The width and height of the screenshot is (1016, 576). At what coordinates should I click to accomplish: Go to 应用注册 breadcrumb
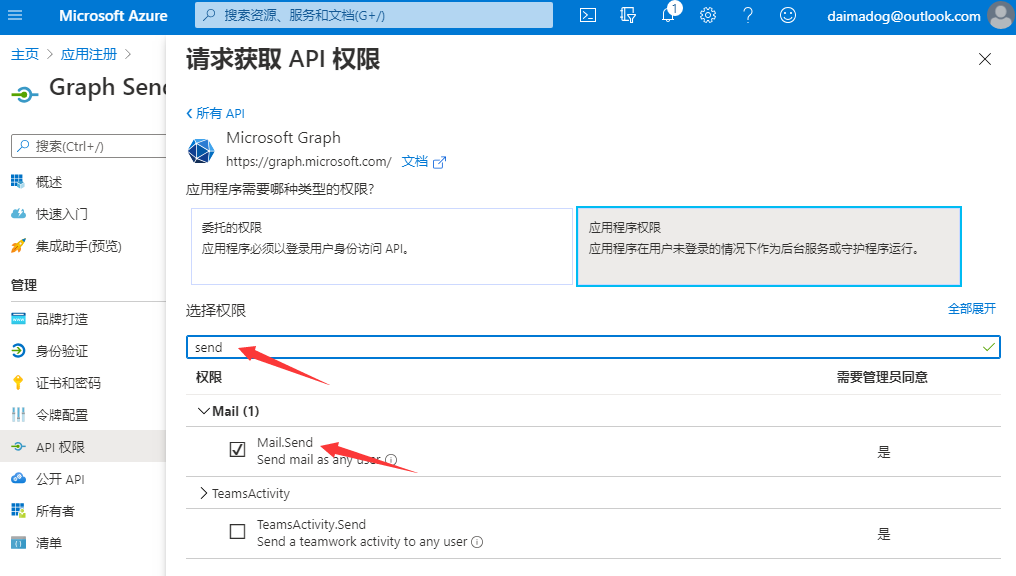tap(89, 54)
